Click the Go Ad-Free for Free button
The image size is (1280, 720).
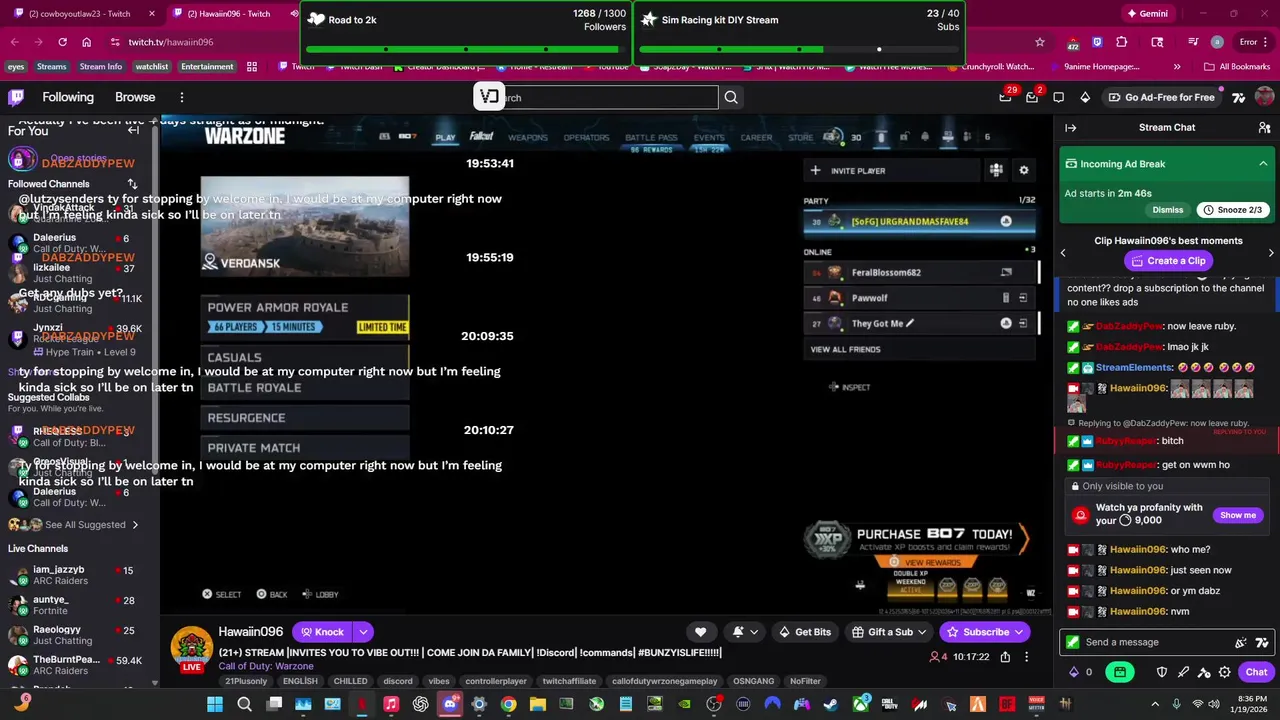pos(1162,97)
